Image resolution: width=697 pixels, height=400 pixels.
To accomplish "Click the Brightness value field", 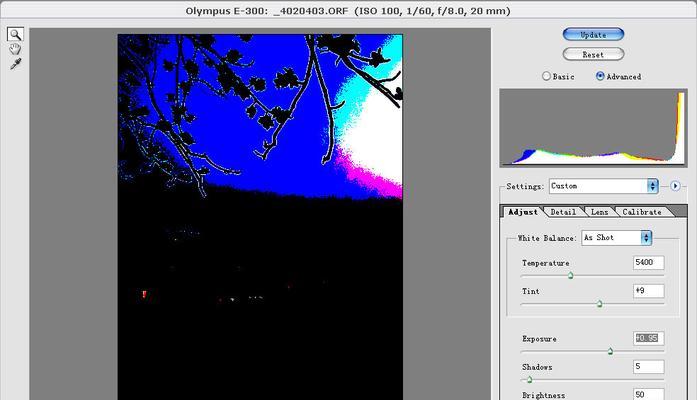I will coord(649,394).
